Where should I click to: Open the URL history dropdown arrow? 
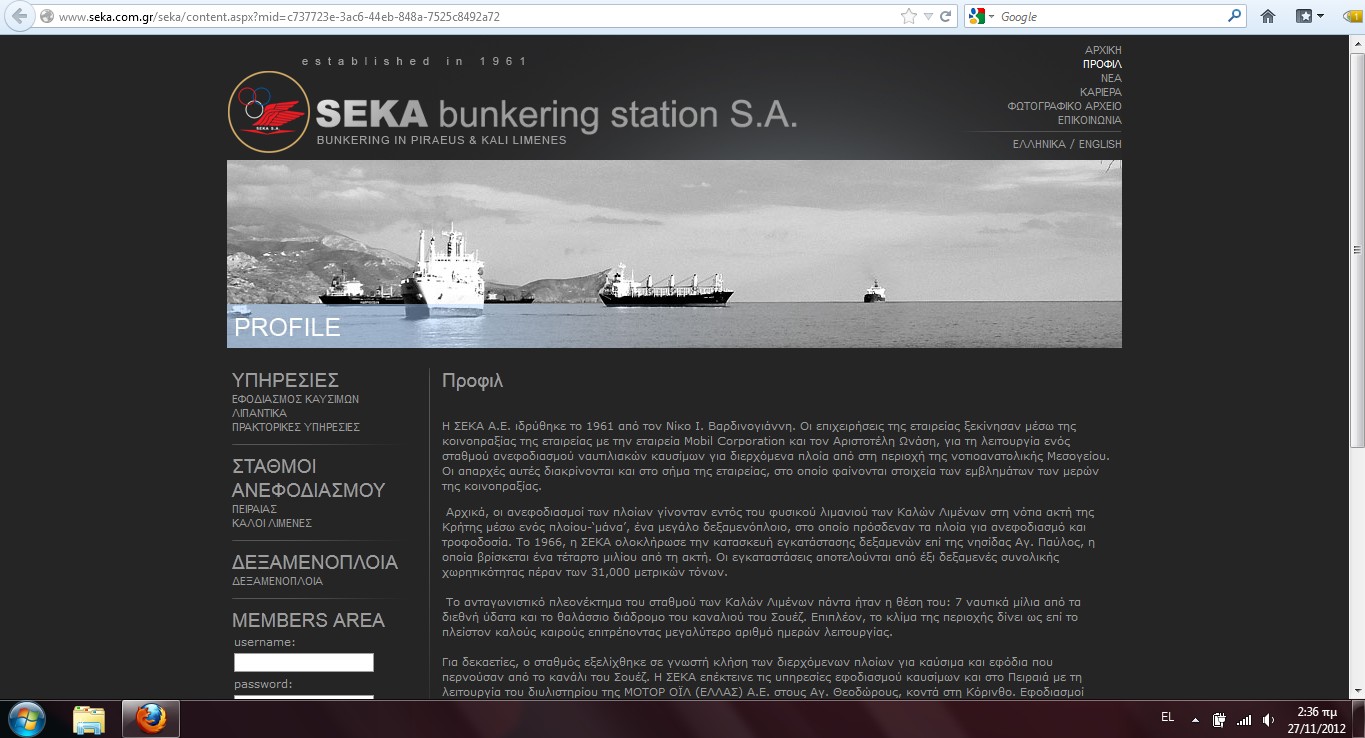click(928, 17)
